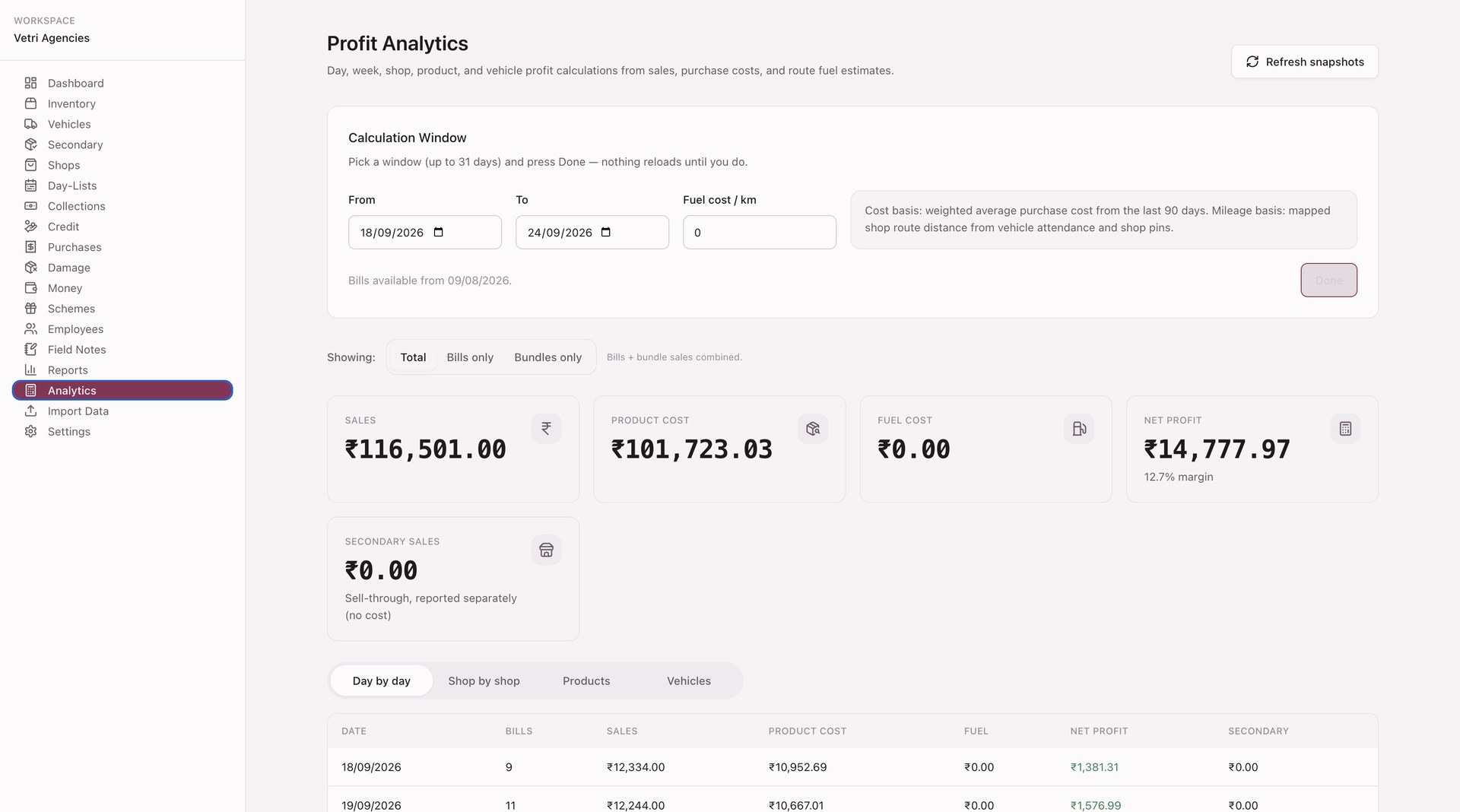Viewport: 1460px width, 812px height.
Task: Click the Credit hand-coin icon
Action: tap(30, 227)
